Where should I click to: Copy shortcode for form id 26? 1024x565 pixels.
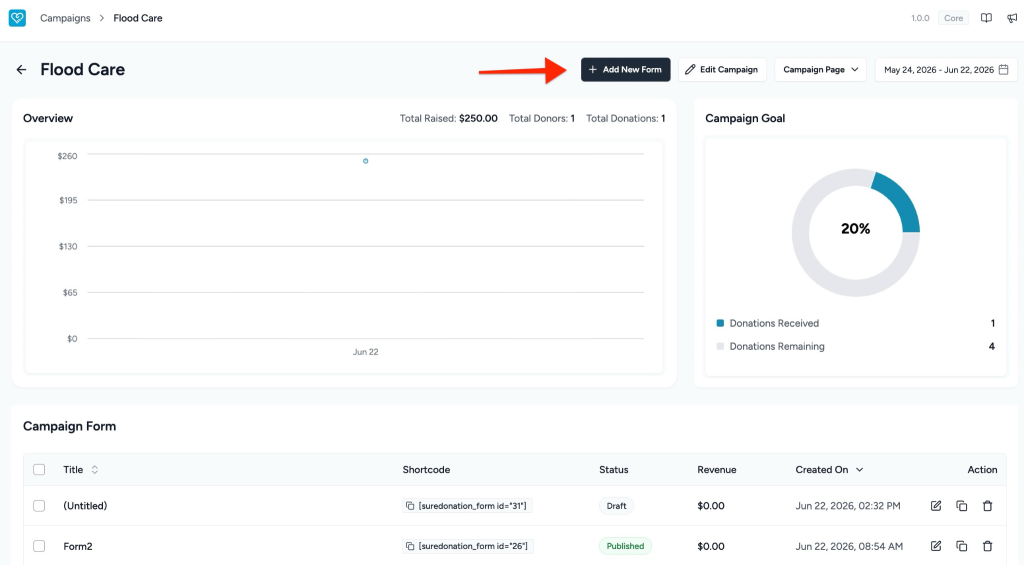pyautogui.click(x=409, y=546)
